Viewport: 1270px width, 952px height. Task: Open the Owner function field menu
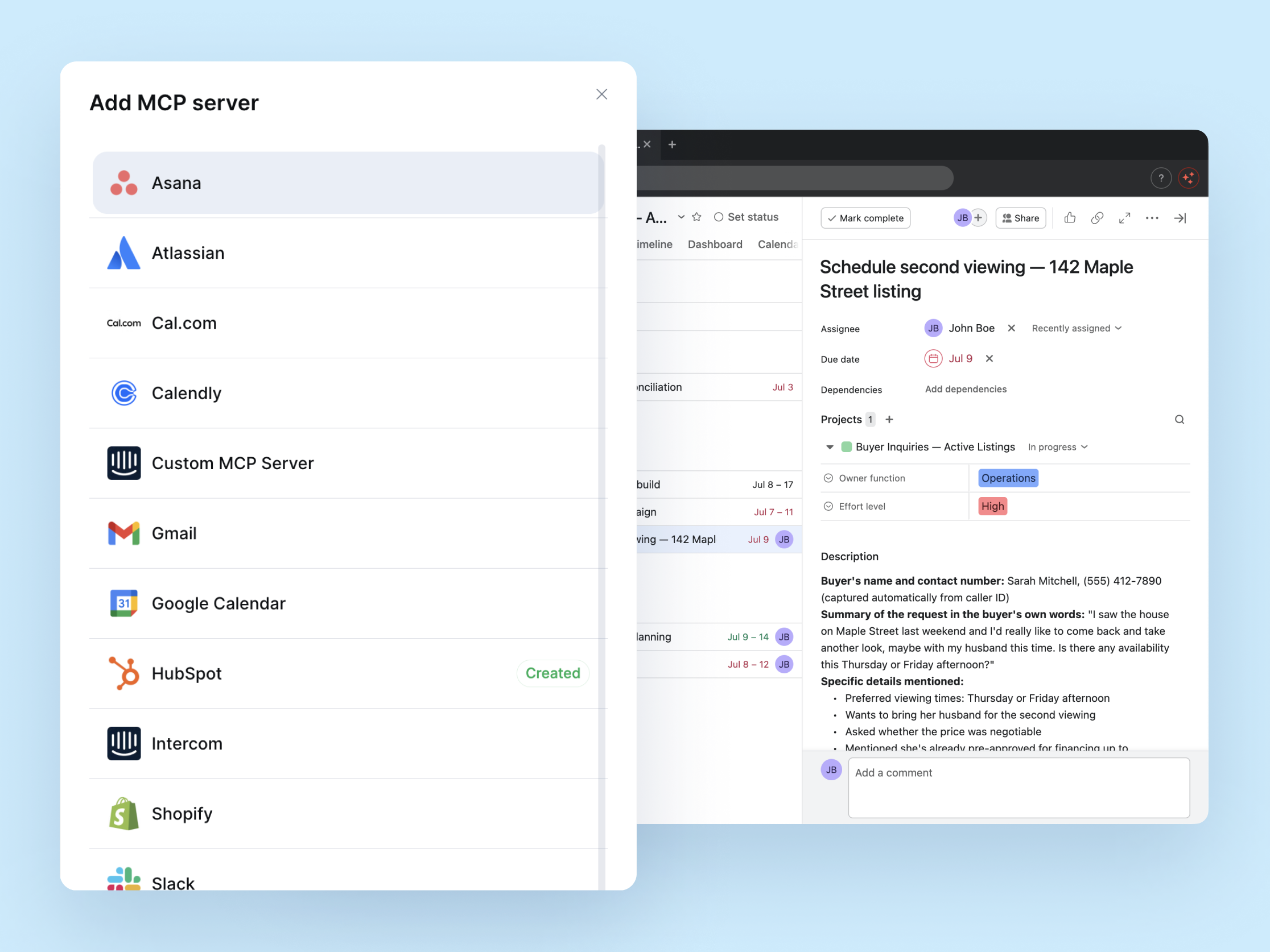pyautogui.click(x=828, y=478)
